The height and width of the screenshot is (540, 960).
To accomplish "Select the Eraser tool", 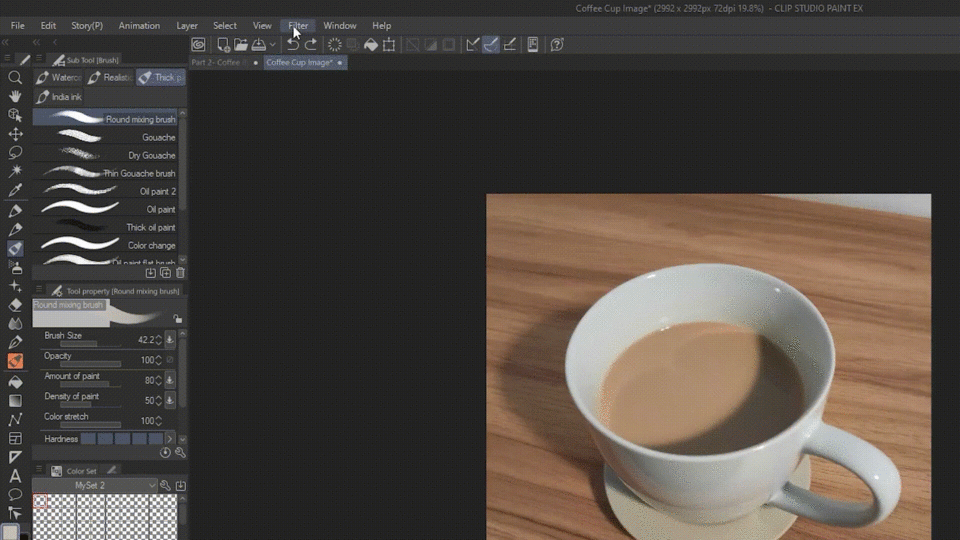I will [x=15, y=305].
